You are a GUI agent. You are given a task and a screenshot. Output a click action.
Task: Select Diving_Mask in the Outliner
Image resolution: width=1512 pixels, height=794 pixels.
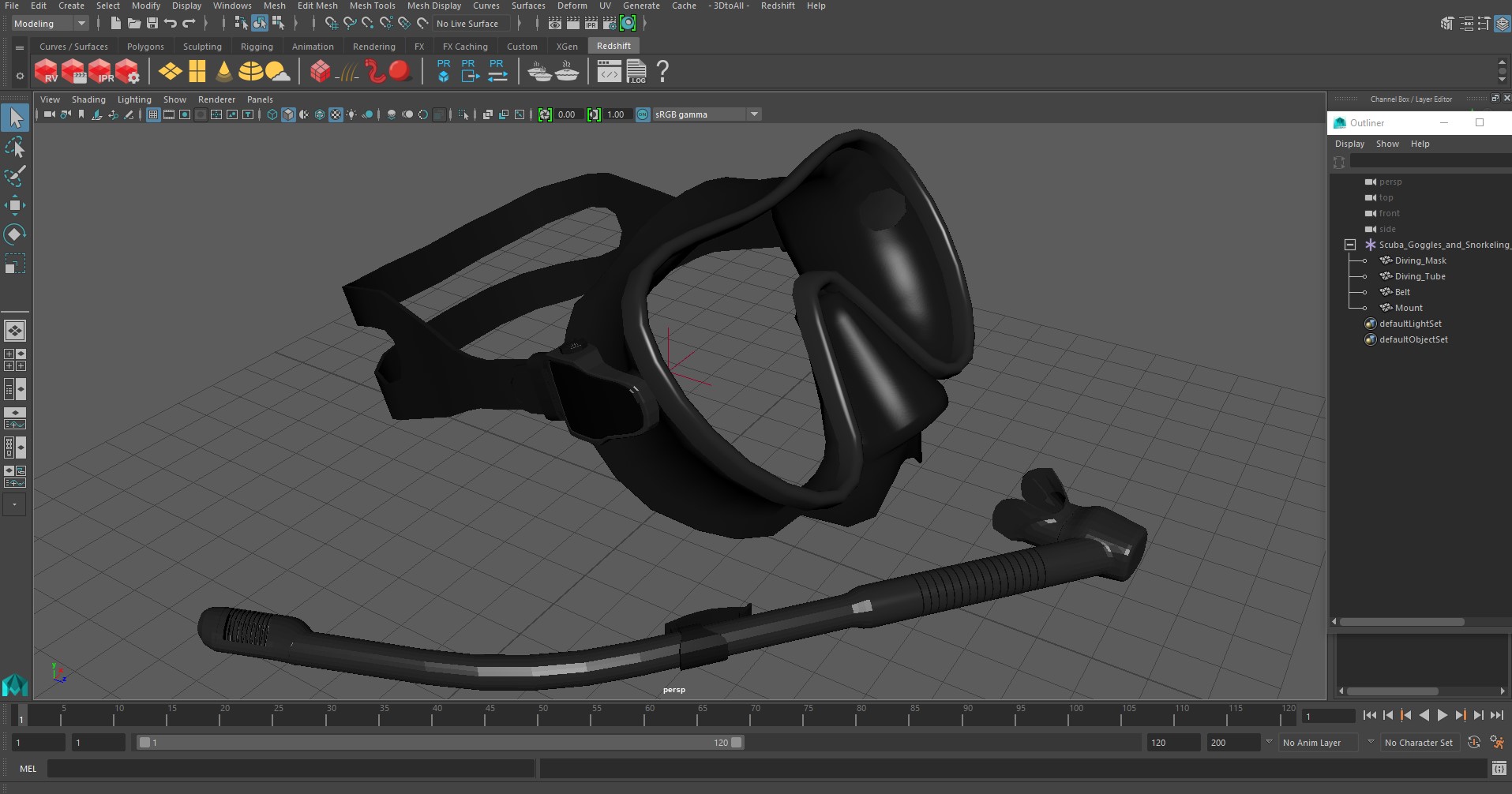(1420, 260)
